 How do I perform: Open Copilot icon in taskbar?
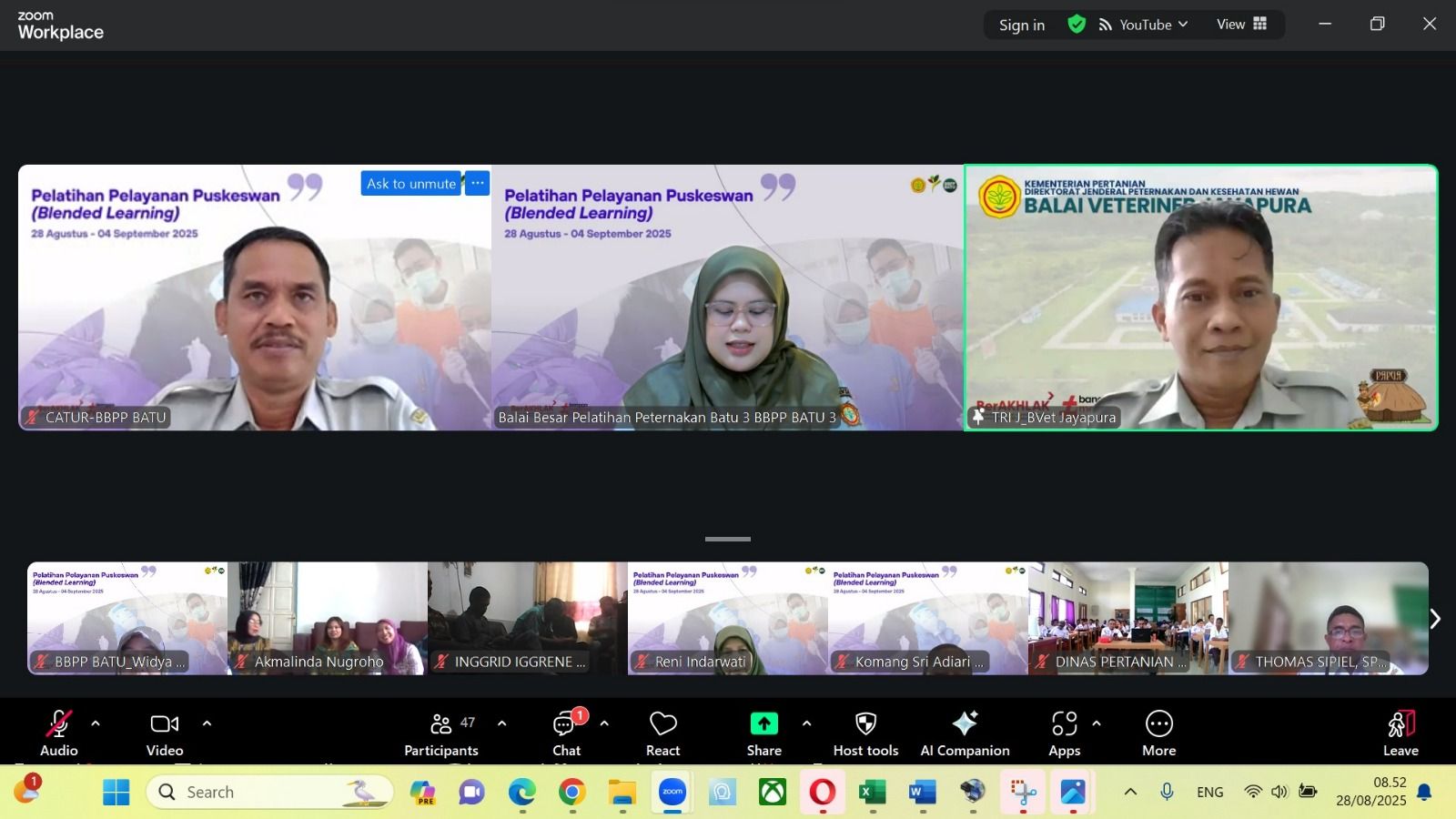click(x=422, y=792)
